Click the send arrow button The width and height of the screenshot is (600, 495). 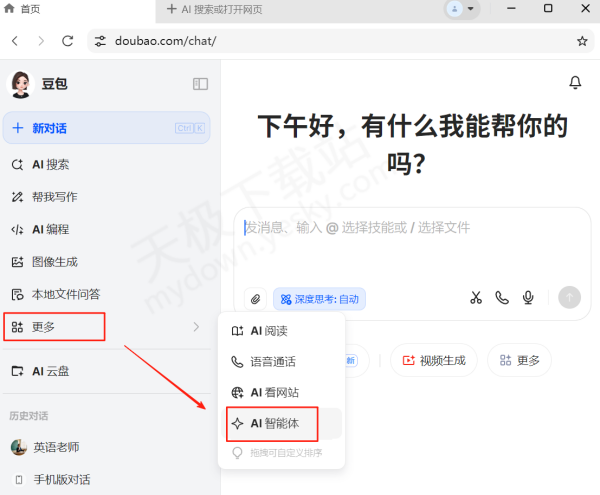point(569,297)
